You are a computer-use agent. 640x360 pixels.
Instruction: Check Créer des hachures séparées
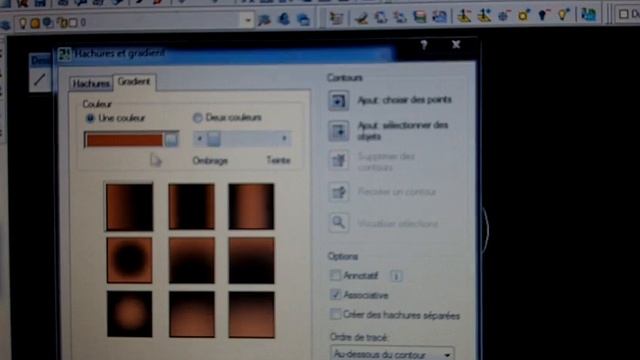click(x=335, y=314)
